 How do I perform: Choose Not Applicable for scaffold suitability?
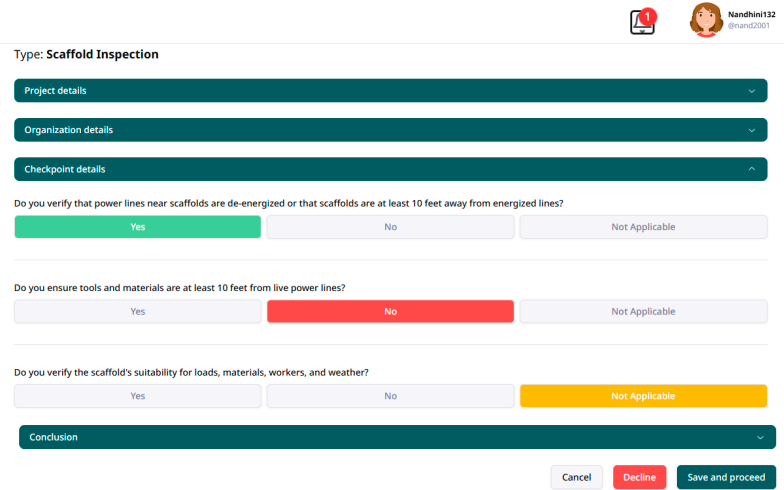point(643,396)
